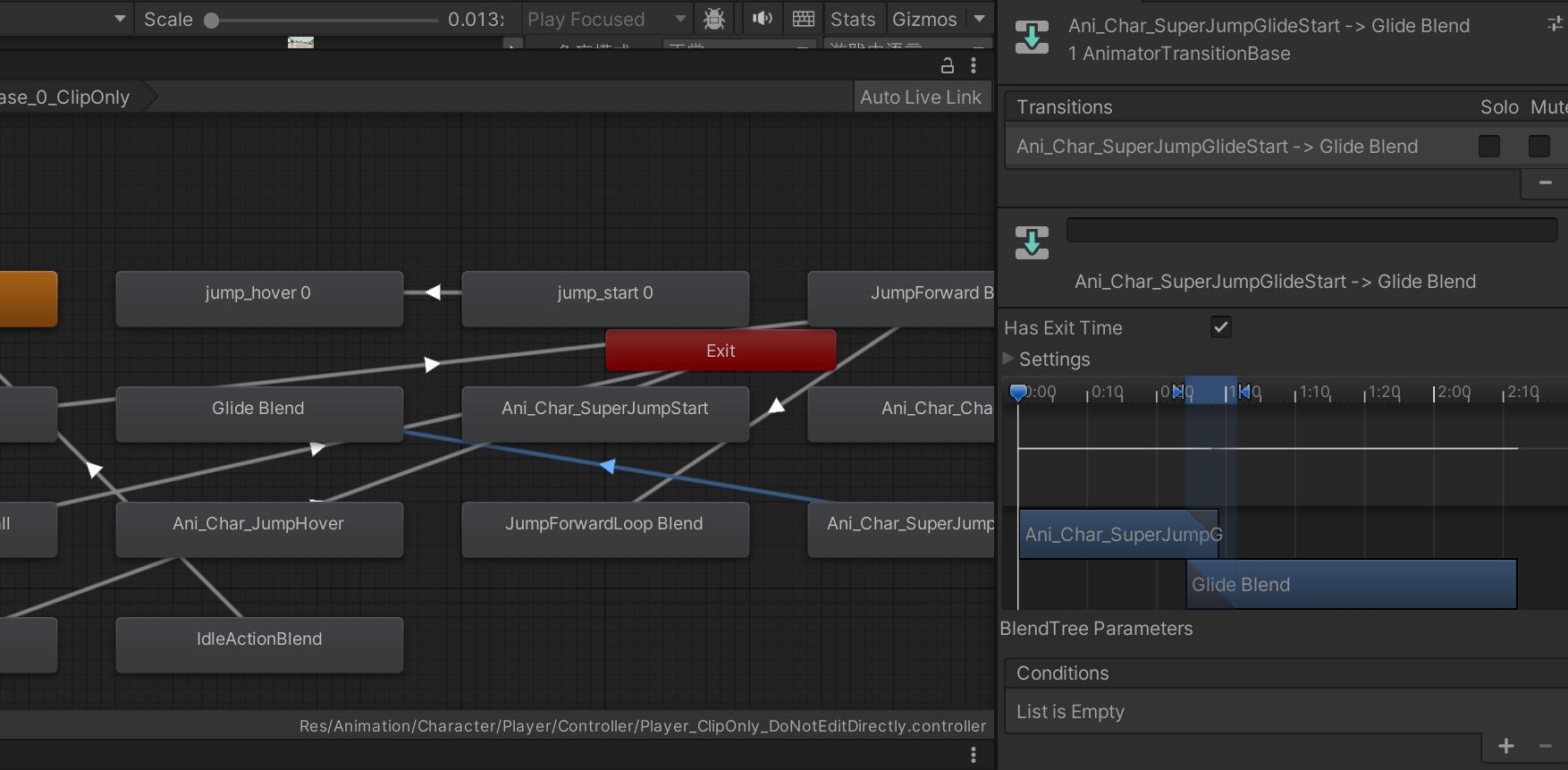1568x770 pixels.
Task: Click the timeline playhead marker at 0:00
Action: click(1018, 392)
